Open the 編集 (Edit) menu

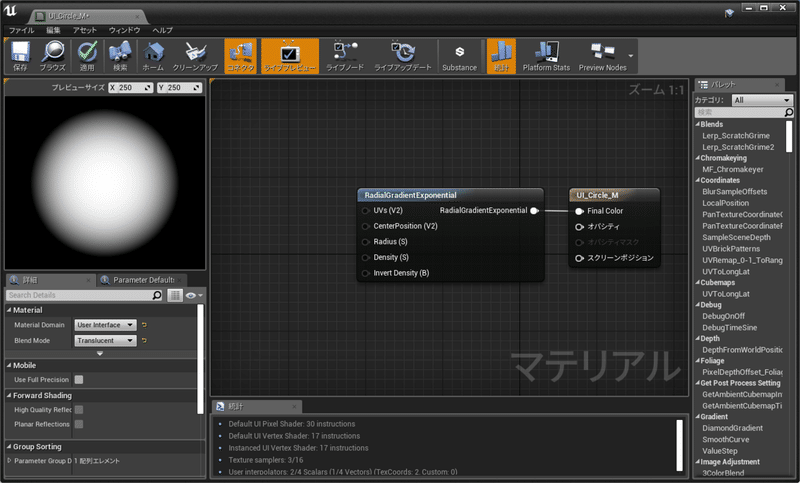[53, 30]
